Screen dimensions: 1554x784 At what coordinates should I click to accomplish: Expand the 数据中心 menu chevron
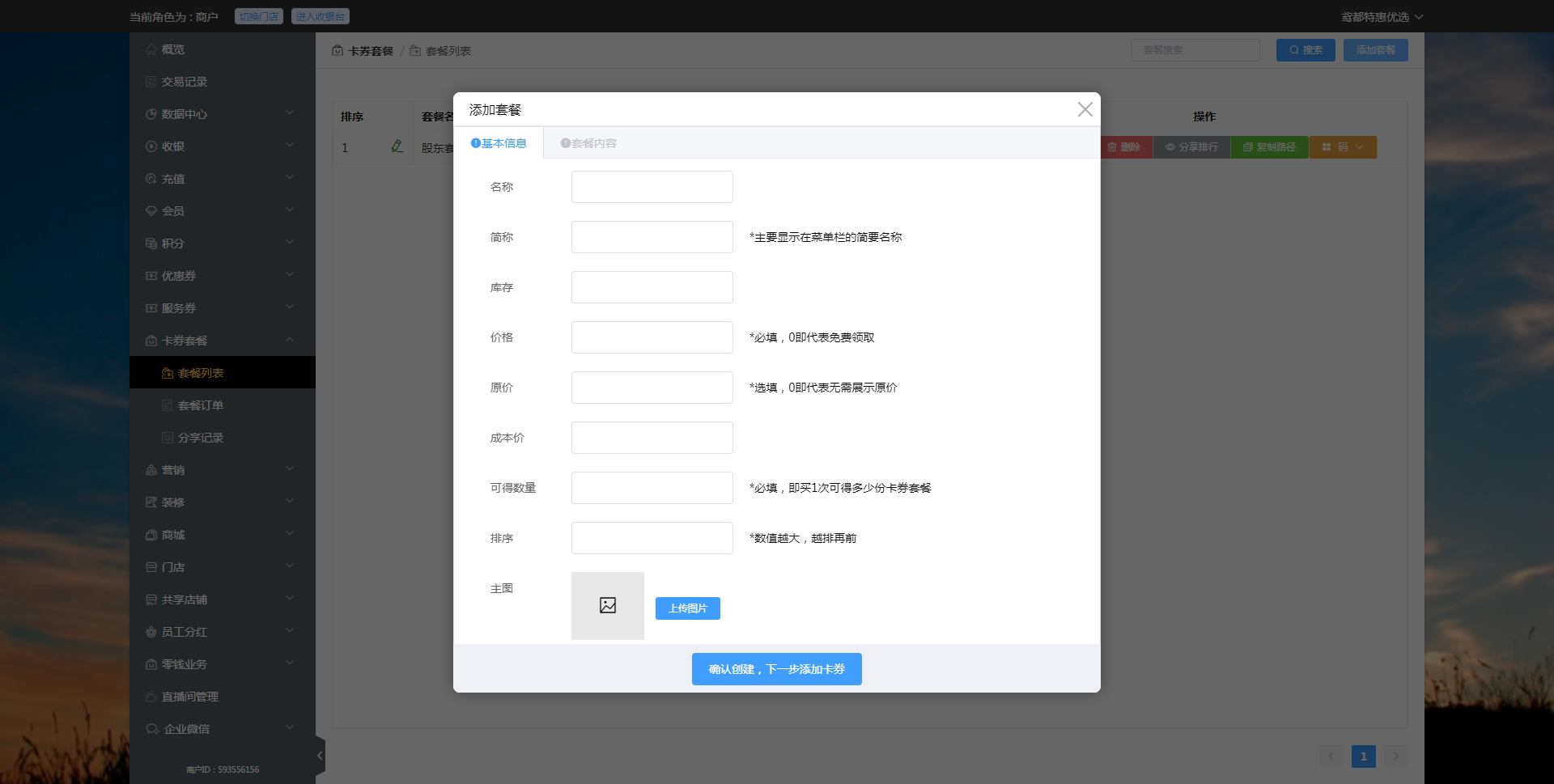point(290,113)
